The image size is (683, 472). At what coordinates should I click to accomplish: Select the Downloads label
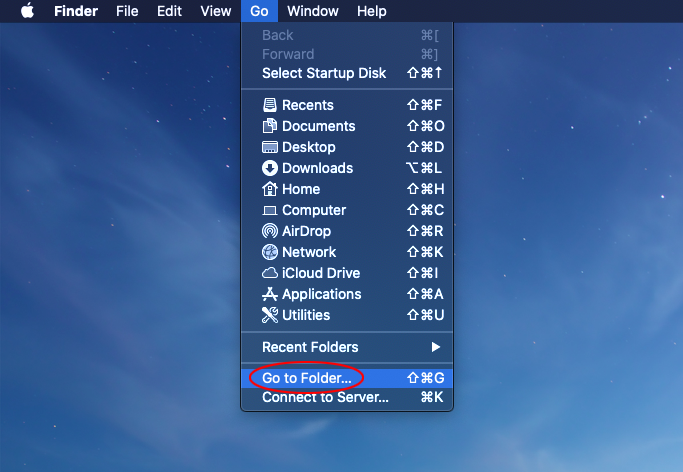pyautogui.click(x=318, y=168)
